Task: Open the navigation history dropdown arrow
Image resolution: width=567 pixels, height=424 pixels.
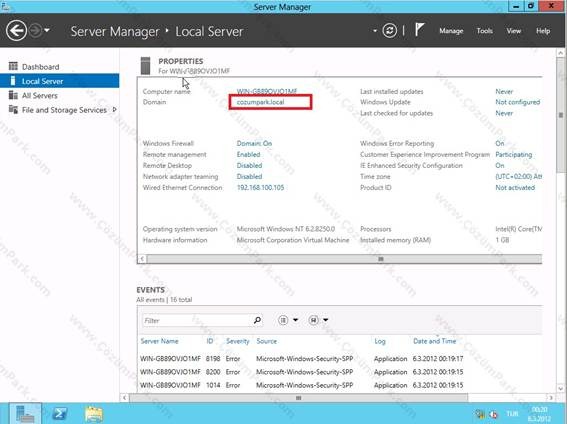Action: 47,30
